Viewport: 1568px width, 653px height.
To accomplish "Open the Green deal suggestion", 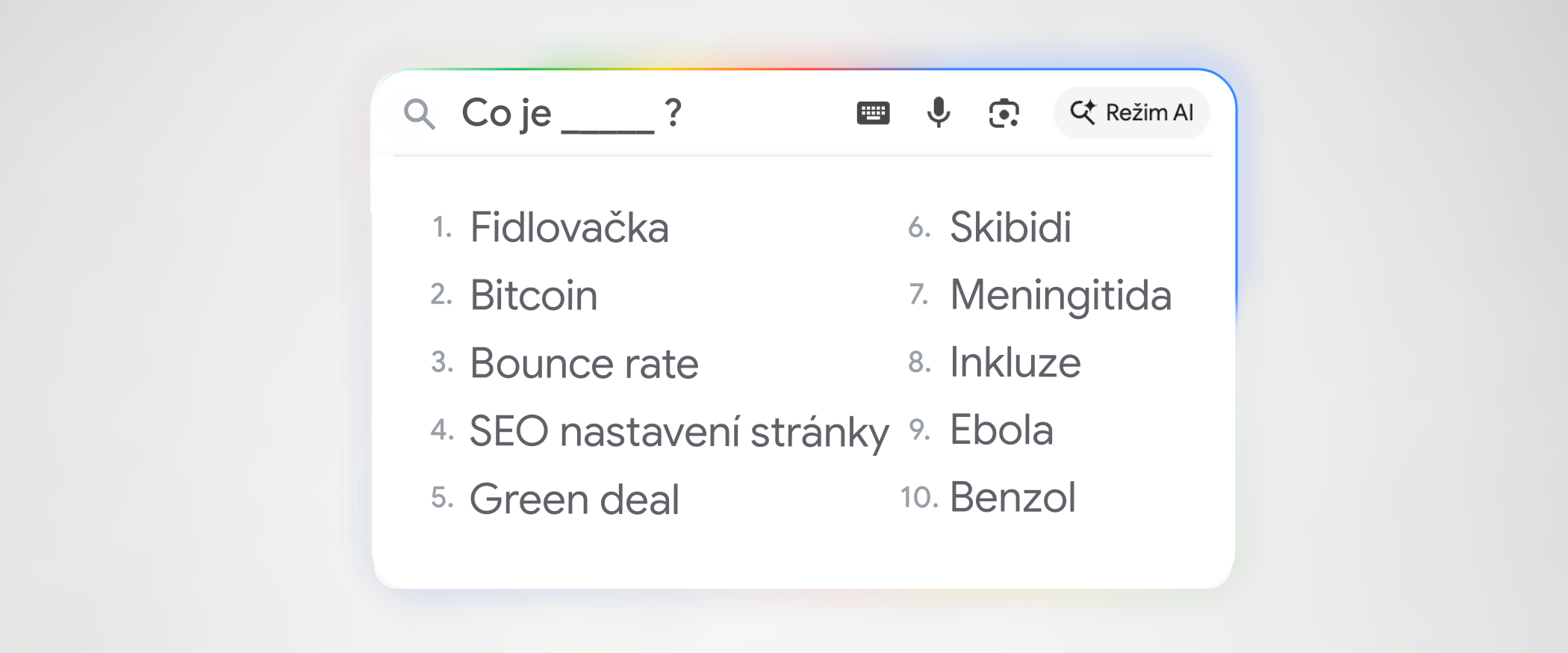I will pyautogui.click(x=574, y=499).
